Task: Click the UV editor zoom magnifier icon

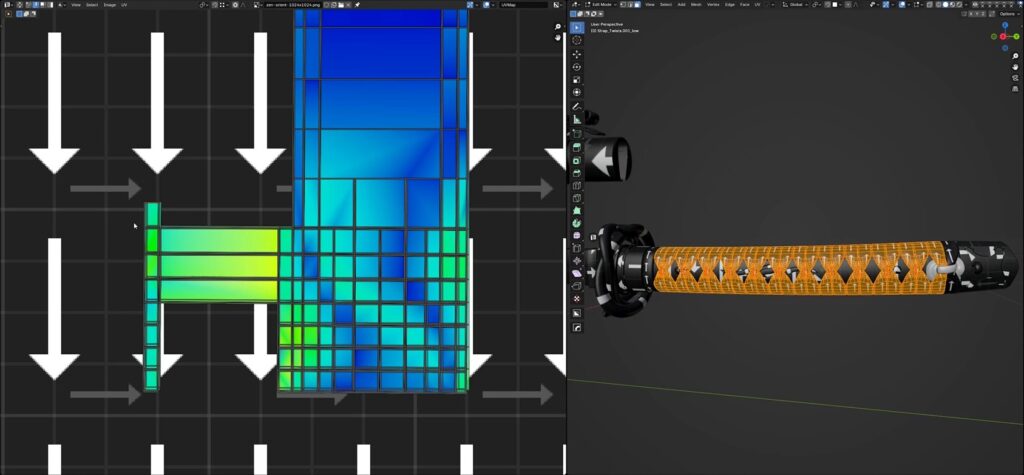Action: click(558, 27)
